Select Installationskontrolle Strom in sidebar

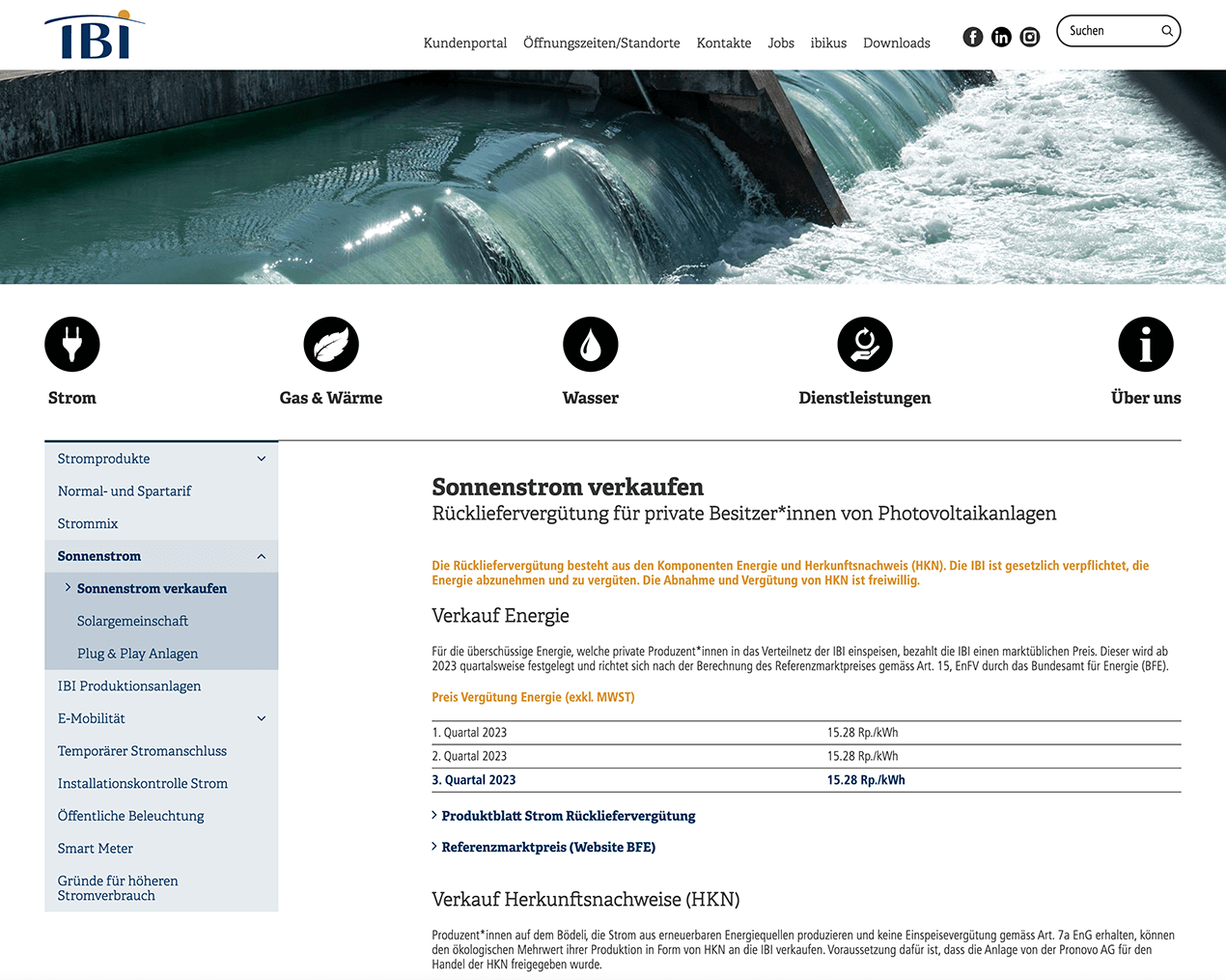[143, 784]
